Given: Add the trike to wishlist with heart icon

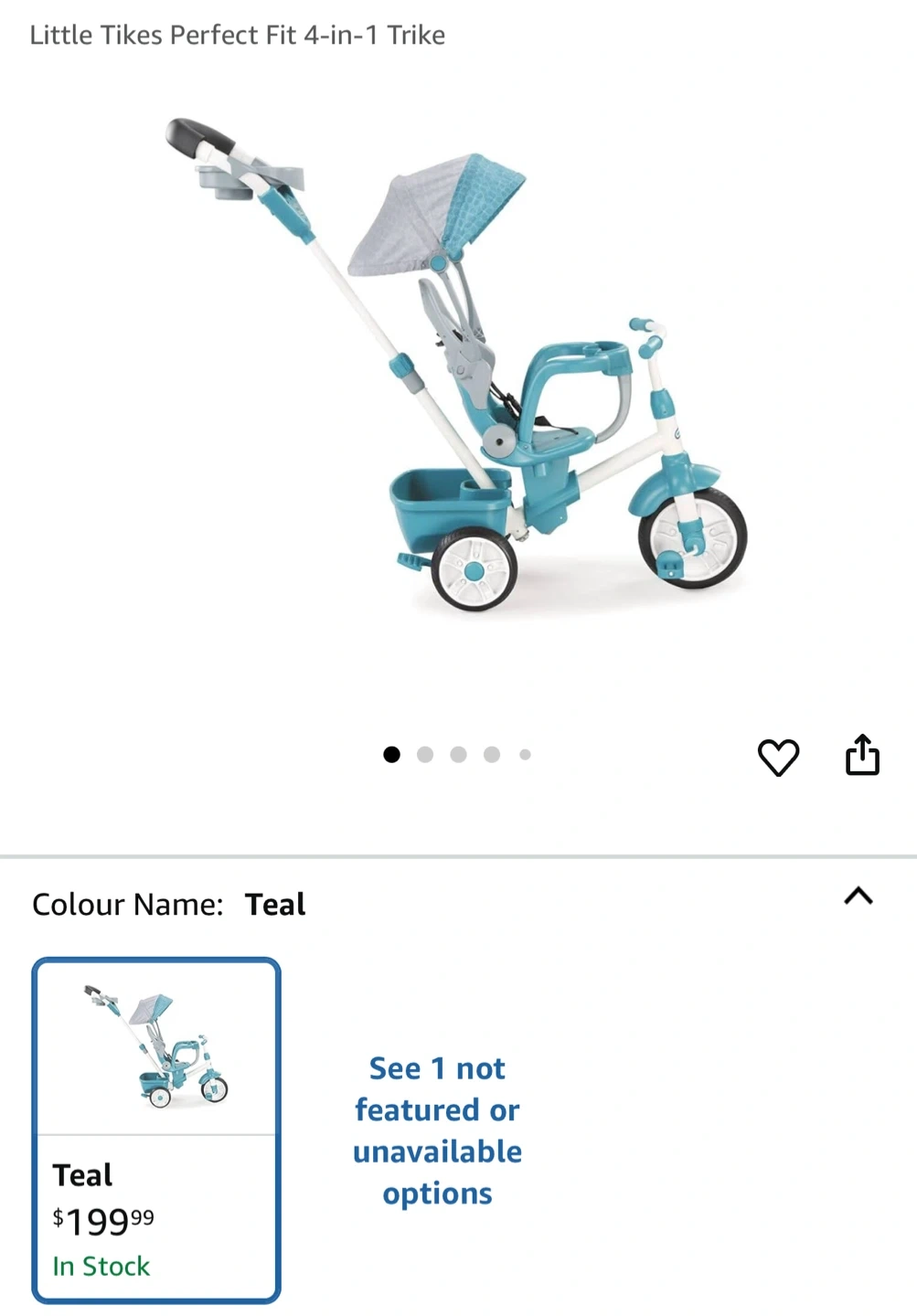Looking at the screenshot, I should 778,757.
